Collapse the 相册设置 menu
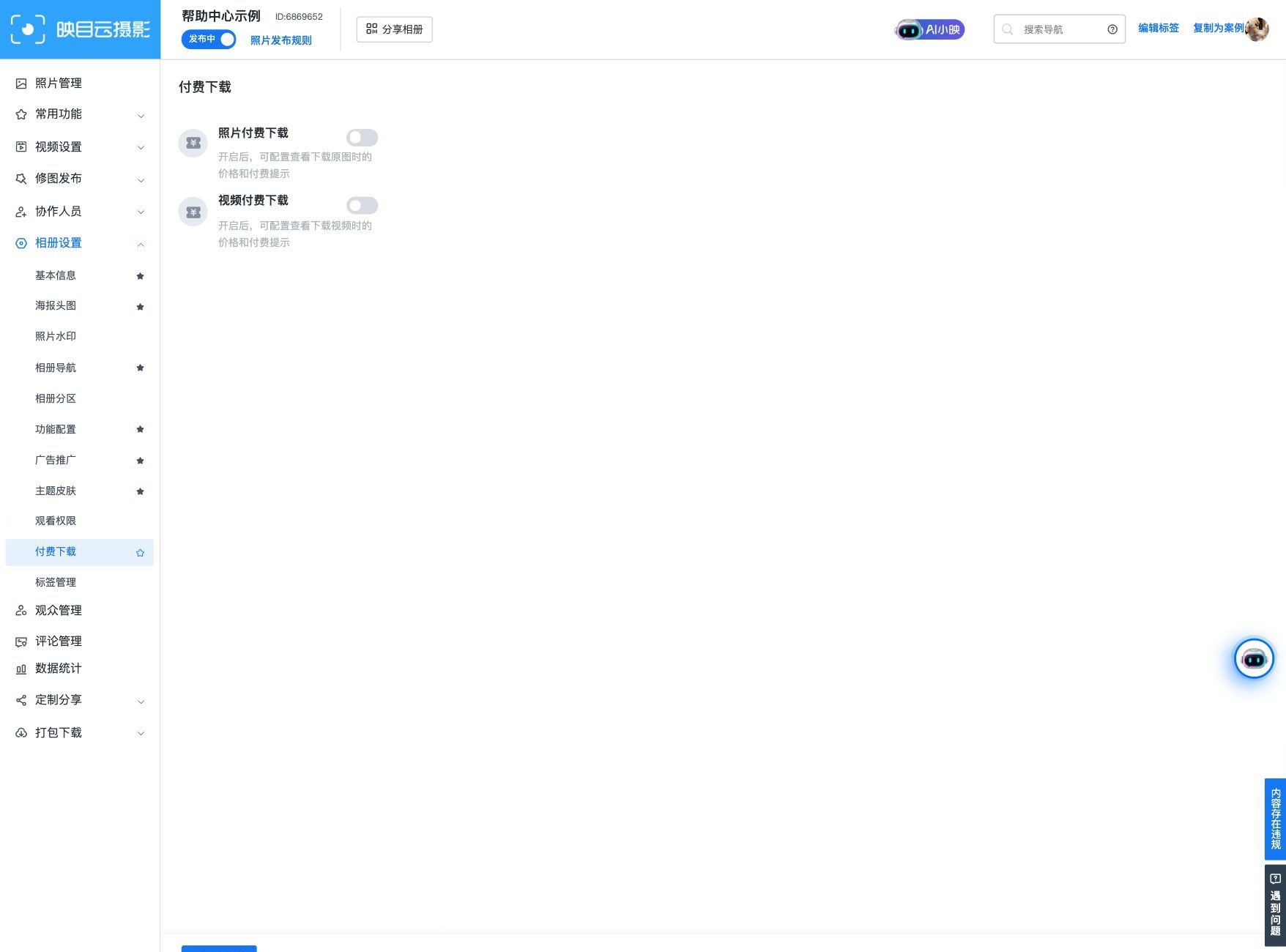The height and width of the screenshot is (952, 1286). (x=80, y=243)
